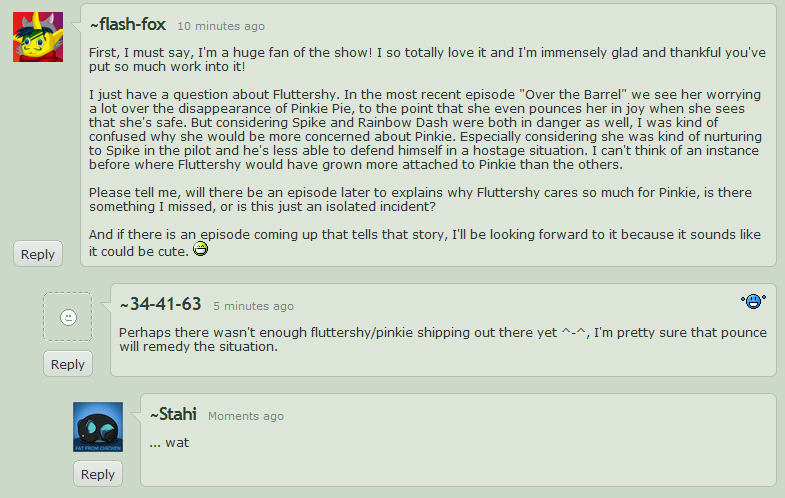This screenshot has width=785, height=498.
Task: Click the "I just have a question" paragraph
Action: (x=424, y=130)
